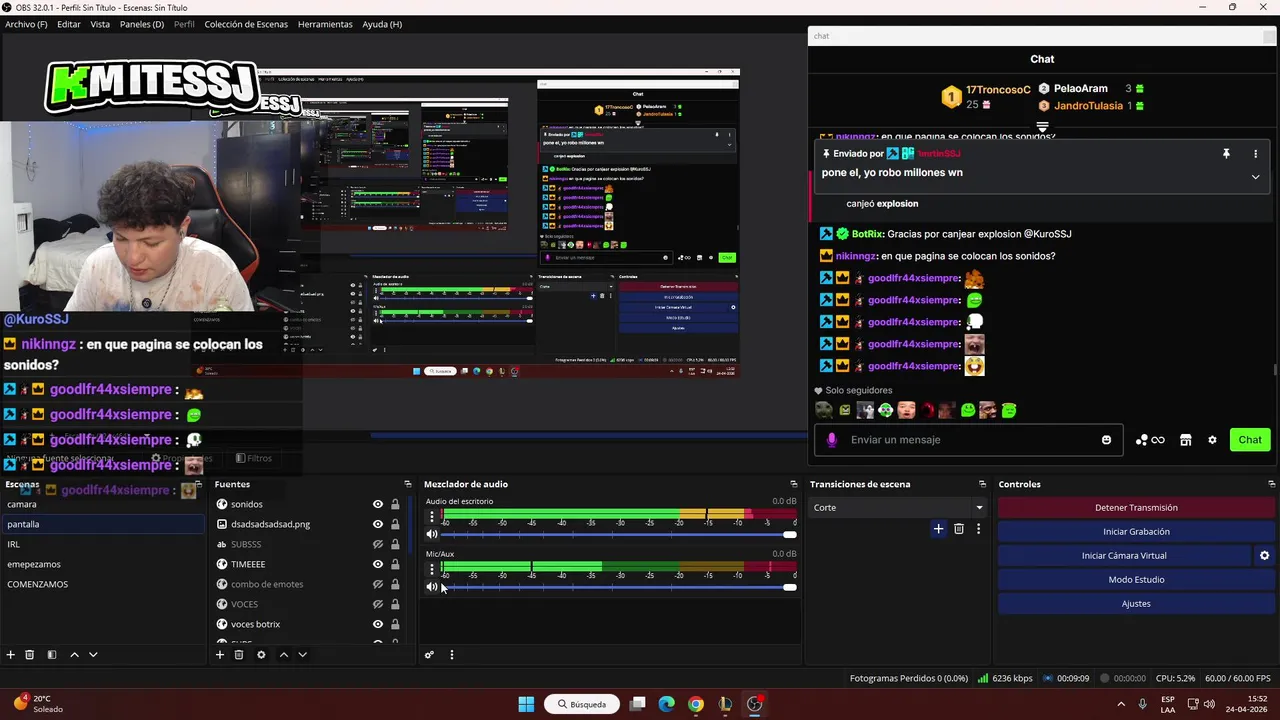Unlock the sonidos source lock icon
This screenshot has height=720, width=1280.
395,505
